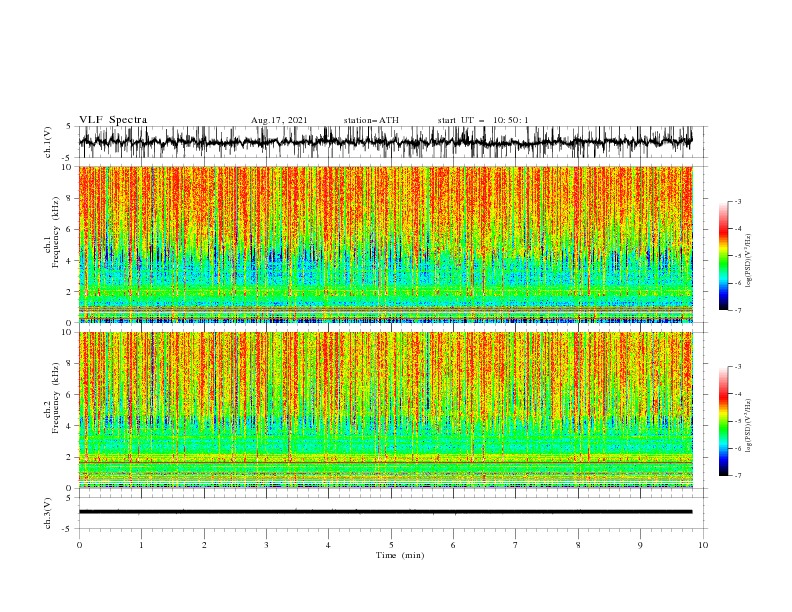The image size is (792, 612).
Task: Click the "-3" tick on ch.1 color bar
Action: tap(737, 201)
